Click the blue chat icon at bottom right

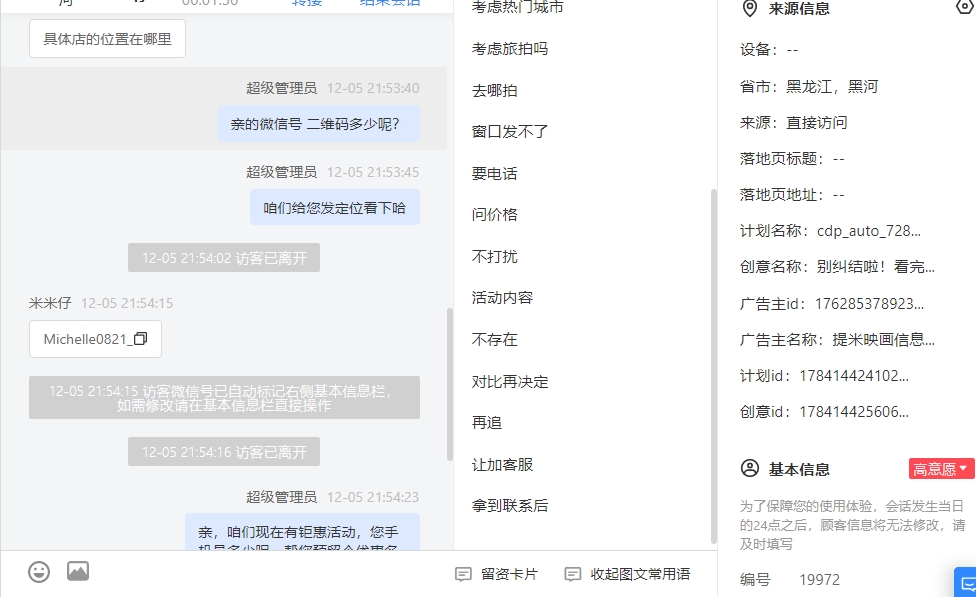tap(966, 583)
